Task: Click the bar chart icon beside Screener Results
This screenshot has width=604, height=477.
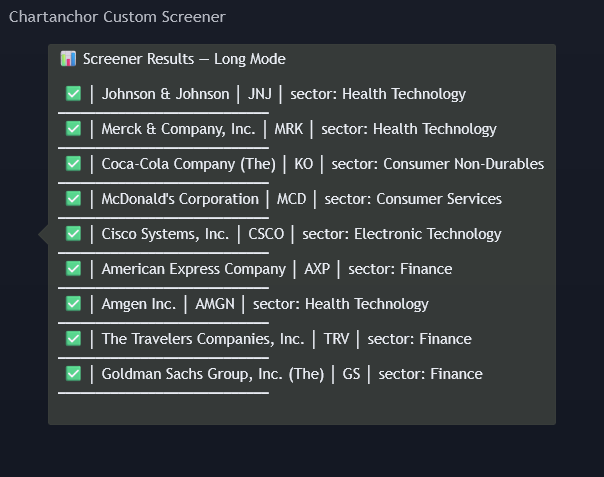Action: pos(68,59)
